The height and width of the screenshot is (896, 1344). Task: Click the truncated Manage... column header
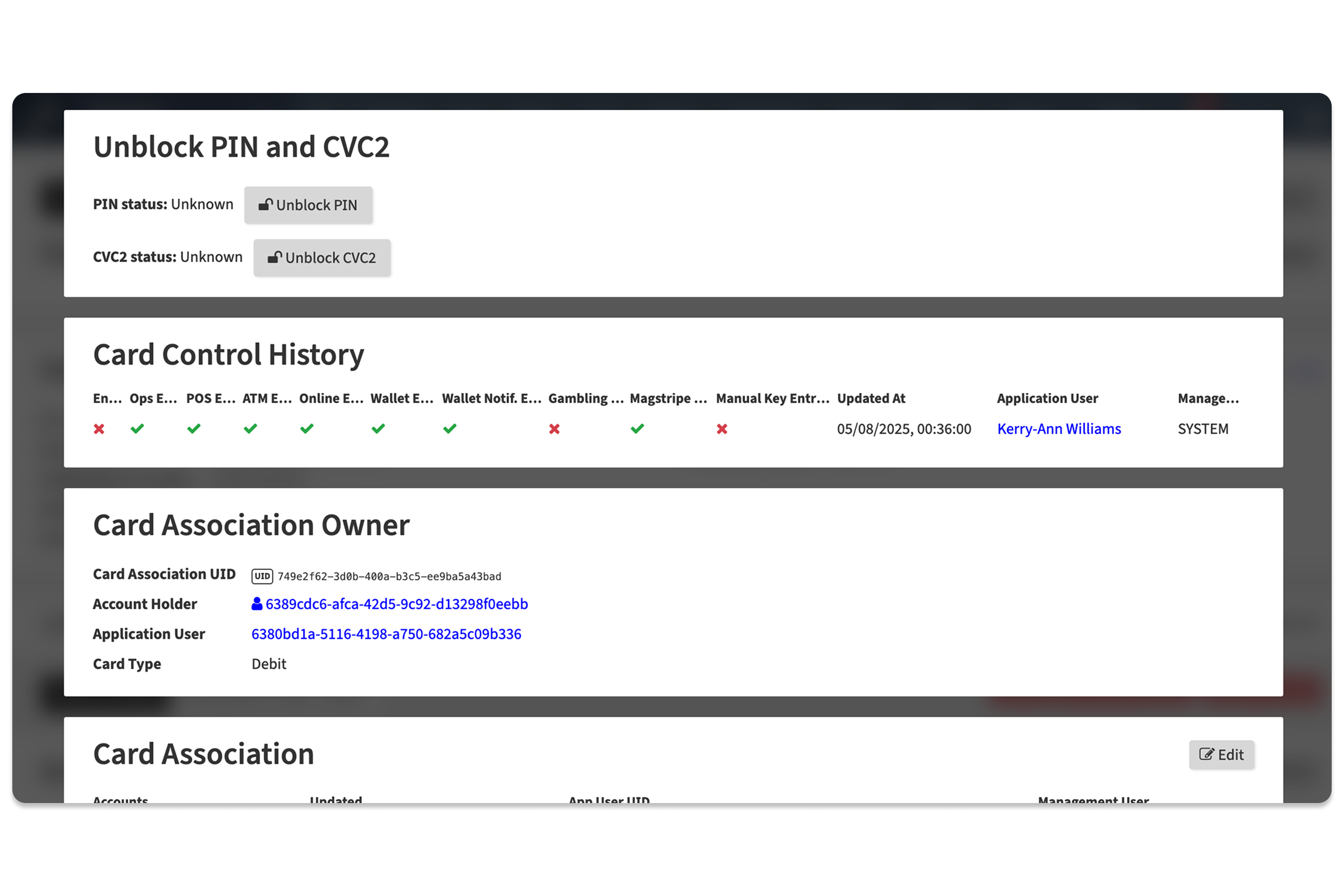click(1208, 398)
